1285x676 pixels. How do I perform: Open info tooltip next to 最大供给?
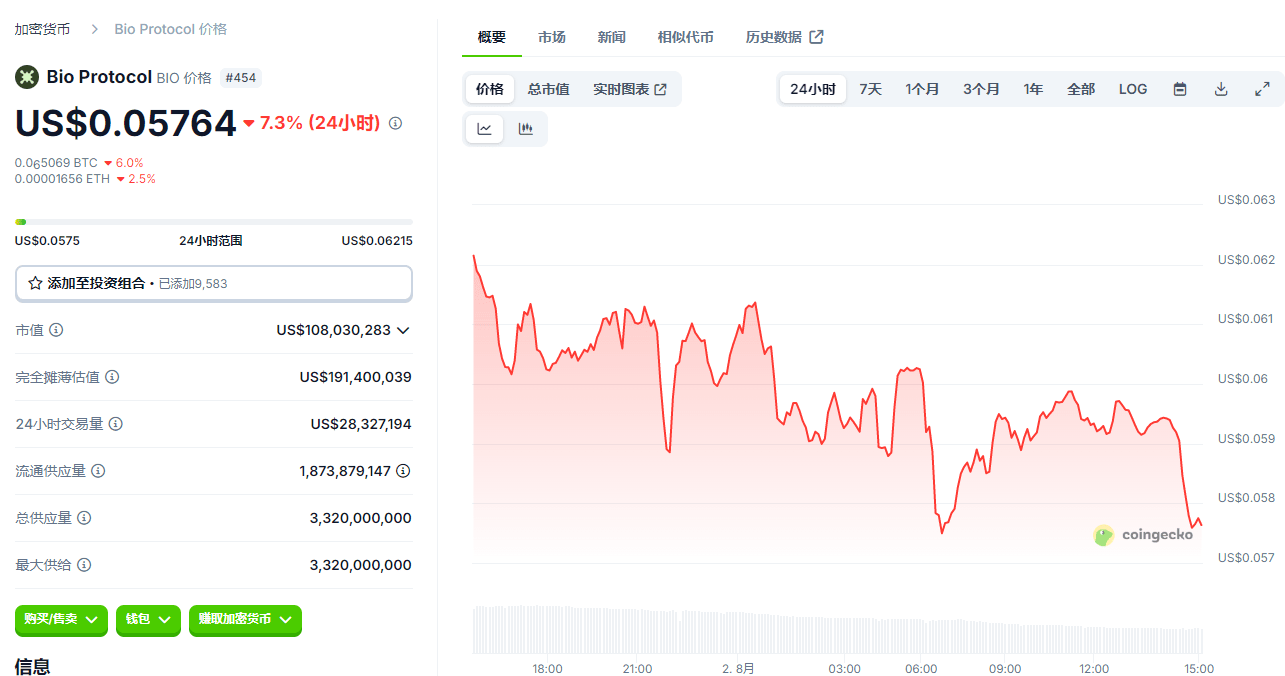click(84, 565)
